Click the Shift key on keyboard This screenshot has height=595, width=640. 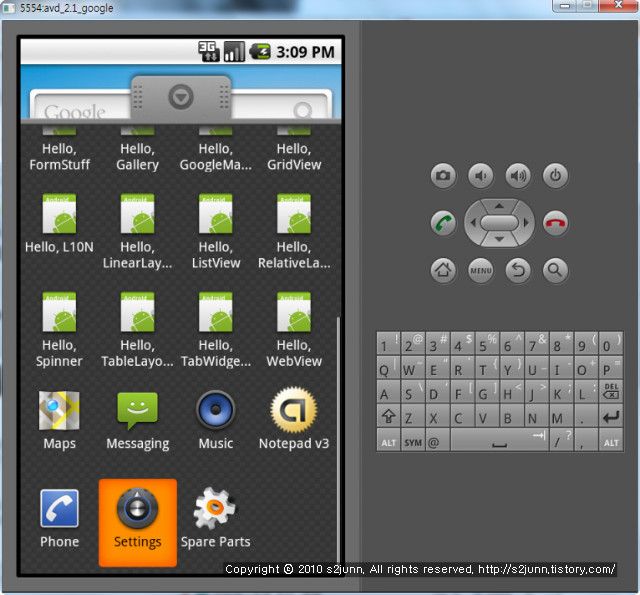point(389,416)
